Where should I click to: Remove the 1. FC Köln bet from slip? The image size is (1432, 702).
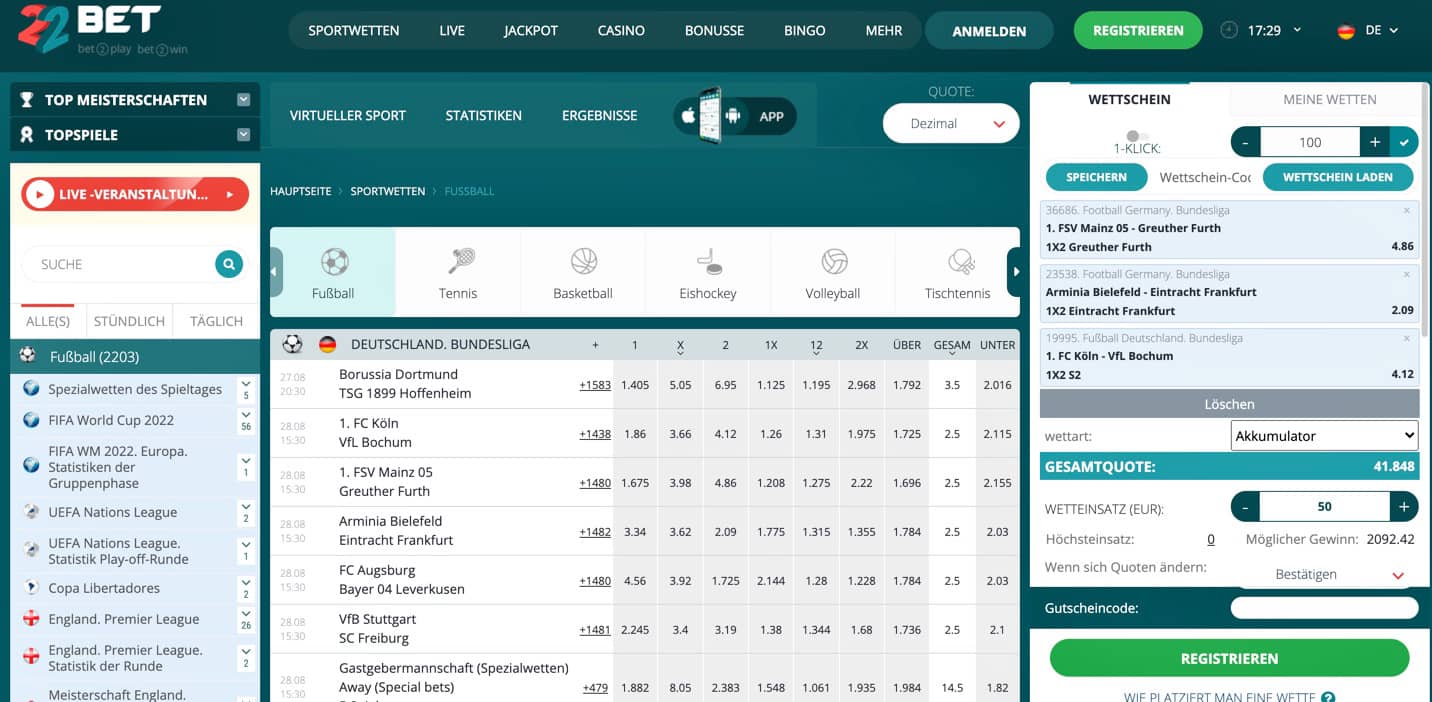click(1407, 338)
